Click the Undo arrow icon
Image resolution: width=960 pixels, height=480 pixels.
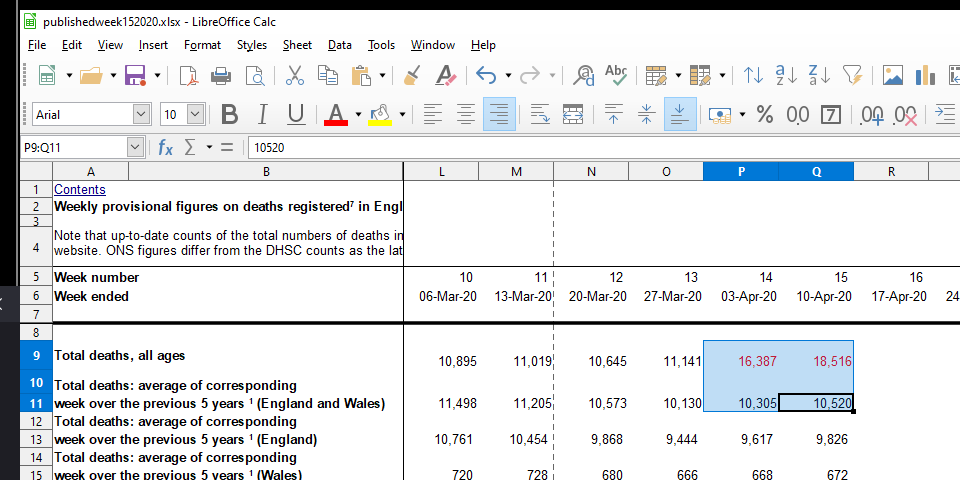486,75
